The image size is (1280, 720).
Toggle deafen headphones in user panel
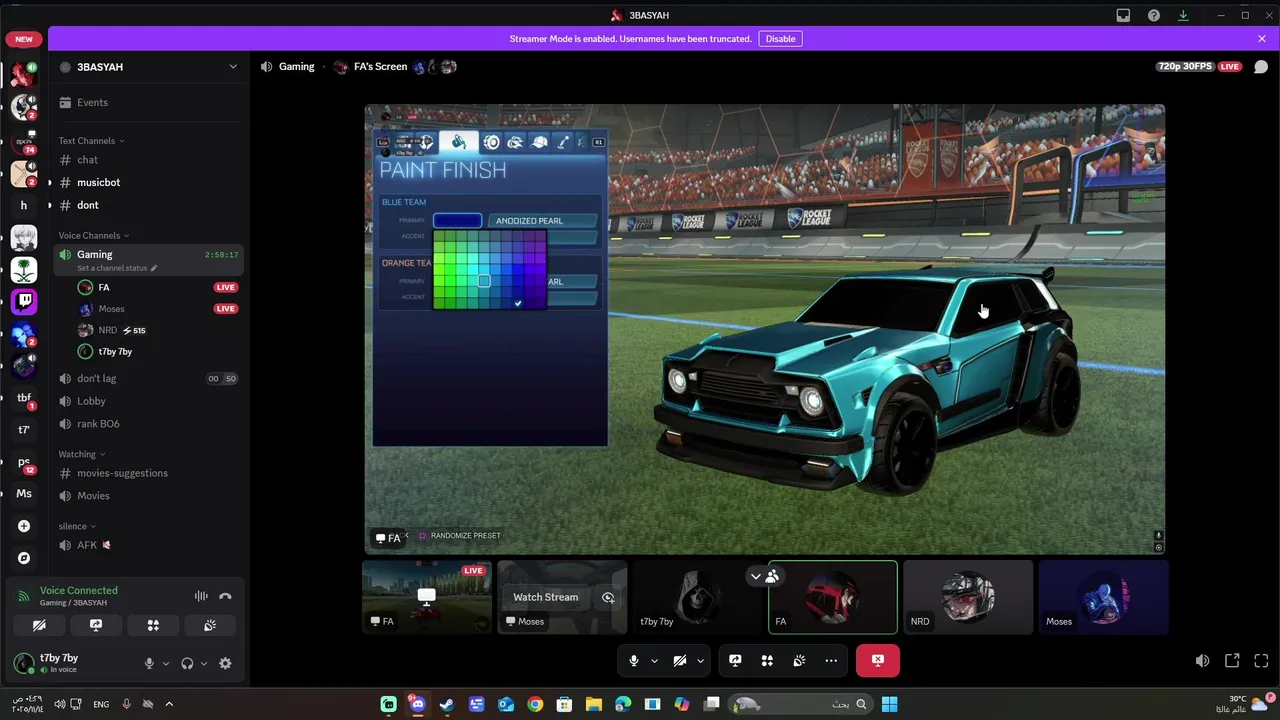click(x=187, y=663)
